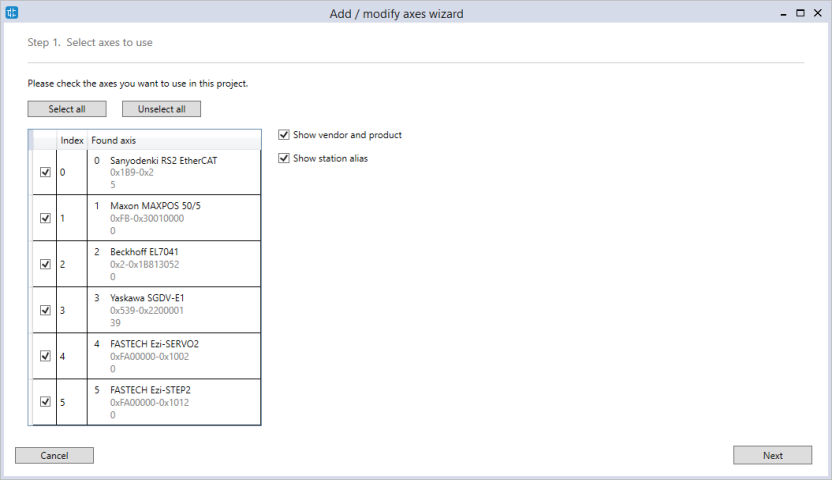Toggle Yaskawa SGDV-E1 axis checkbox

click(45, 310)
